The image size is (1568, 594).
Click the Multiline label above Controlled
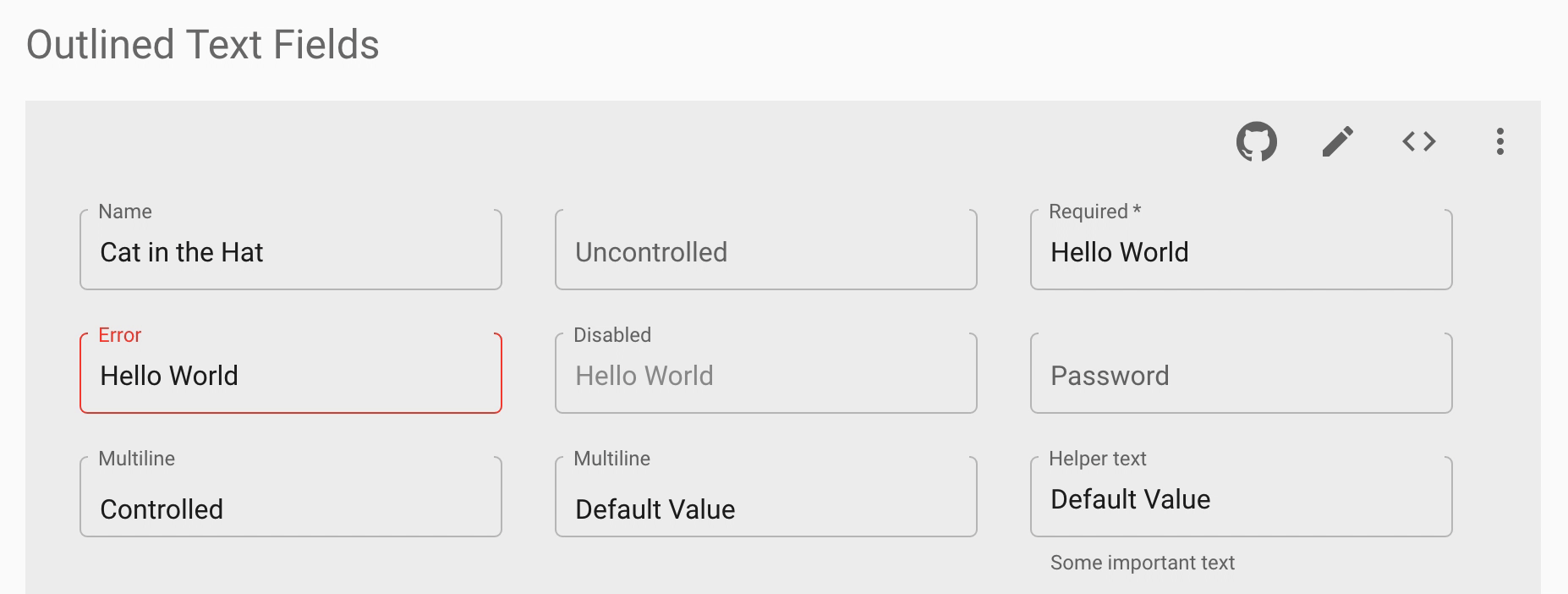coord(137,459)
